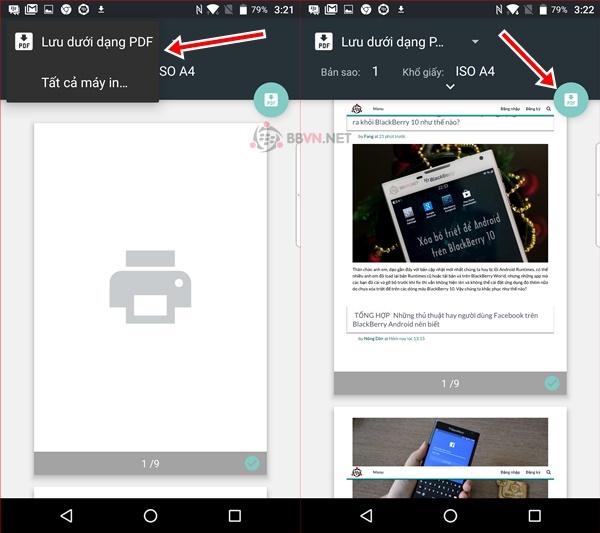600x533 pixels.
Task: Open printer dropdown arrow on right screen
Action: pyautogui.click(x=475, y=42)
